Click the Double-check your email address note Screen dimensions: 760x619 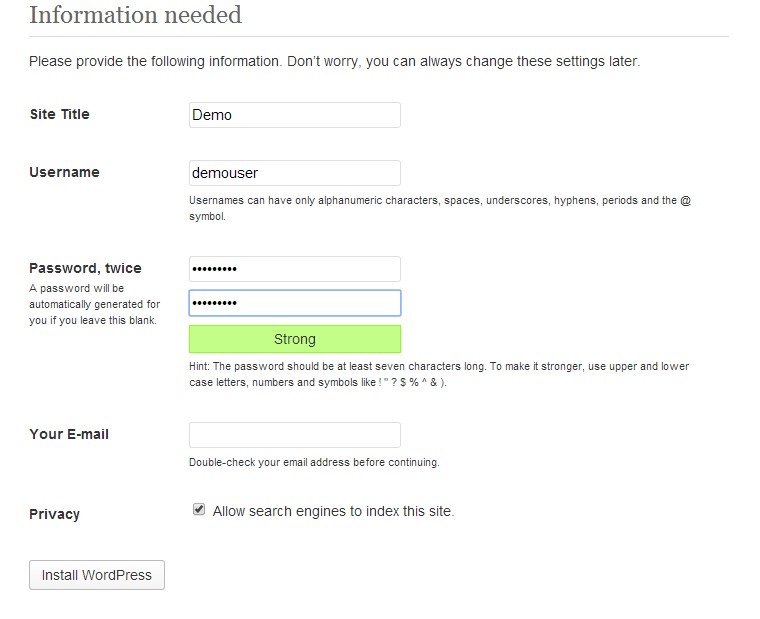[x=314, y=462]
